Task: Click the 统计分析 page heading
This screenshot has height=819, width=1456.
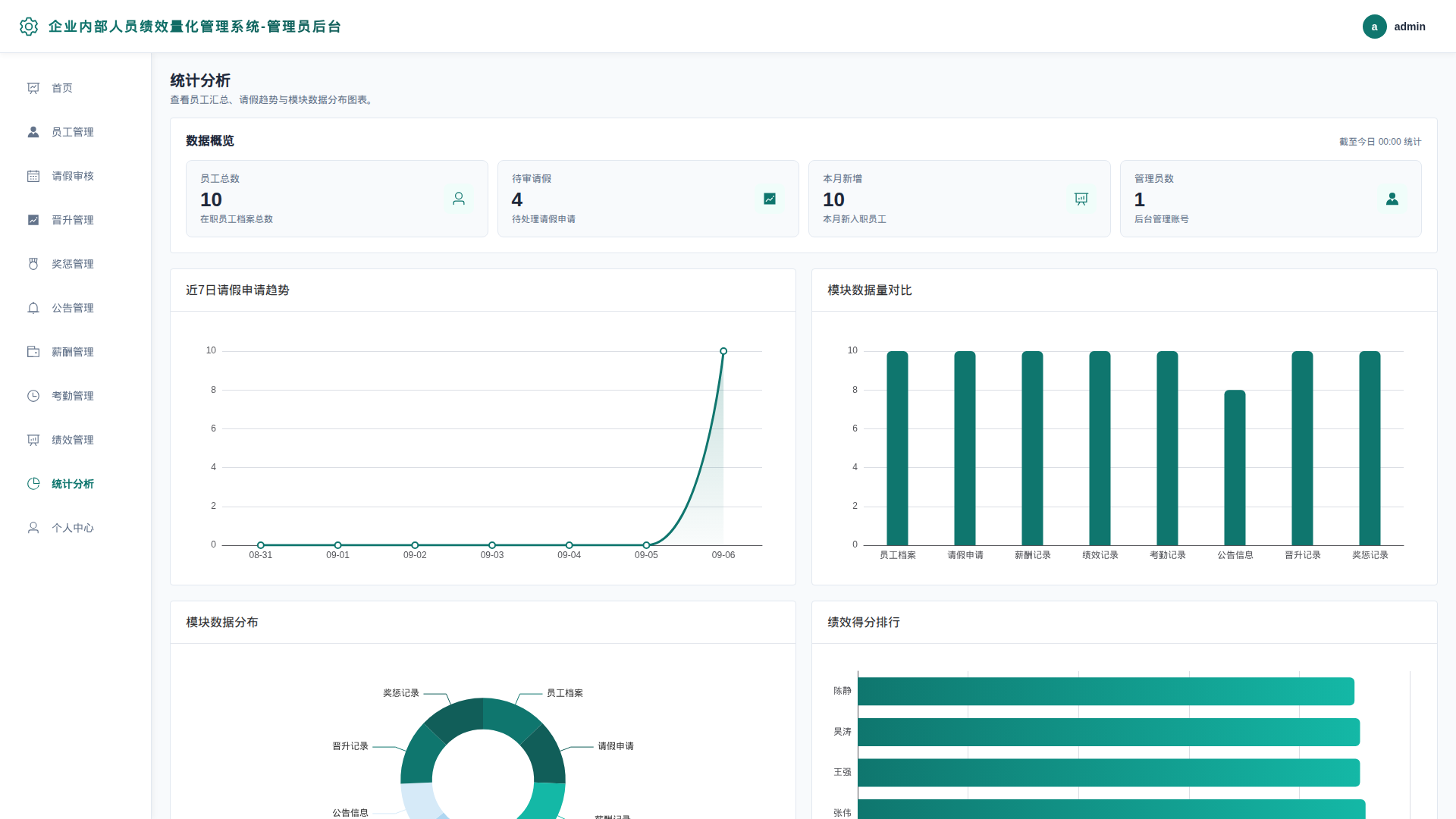Action: pos(200,80)
